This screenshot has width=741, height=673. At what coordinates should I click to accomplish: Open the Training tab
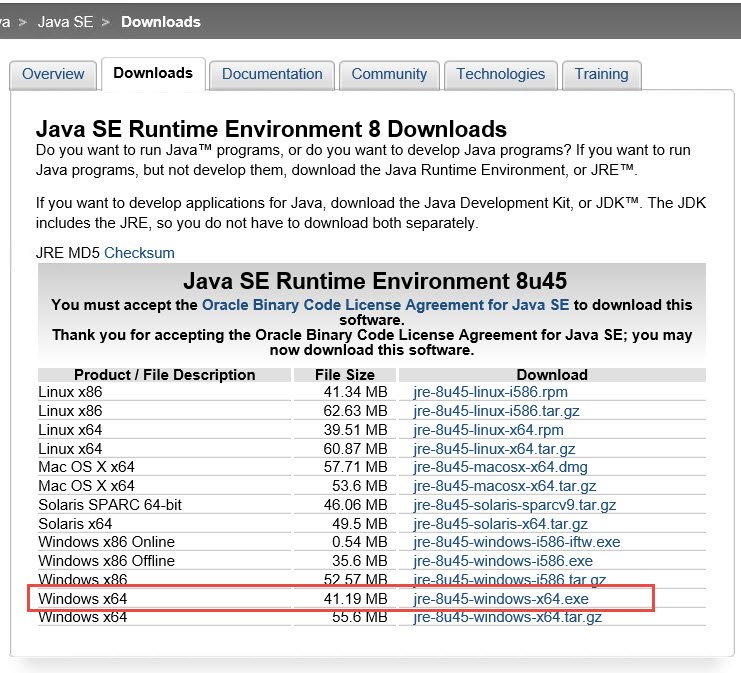coord(601,74)
